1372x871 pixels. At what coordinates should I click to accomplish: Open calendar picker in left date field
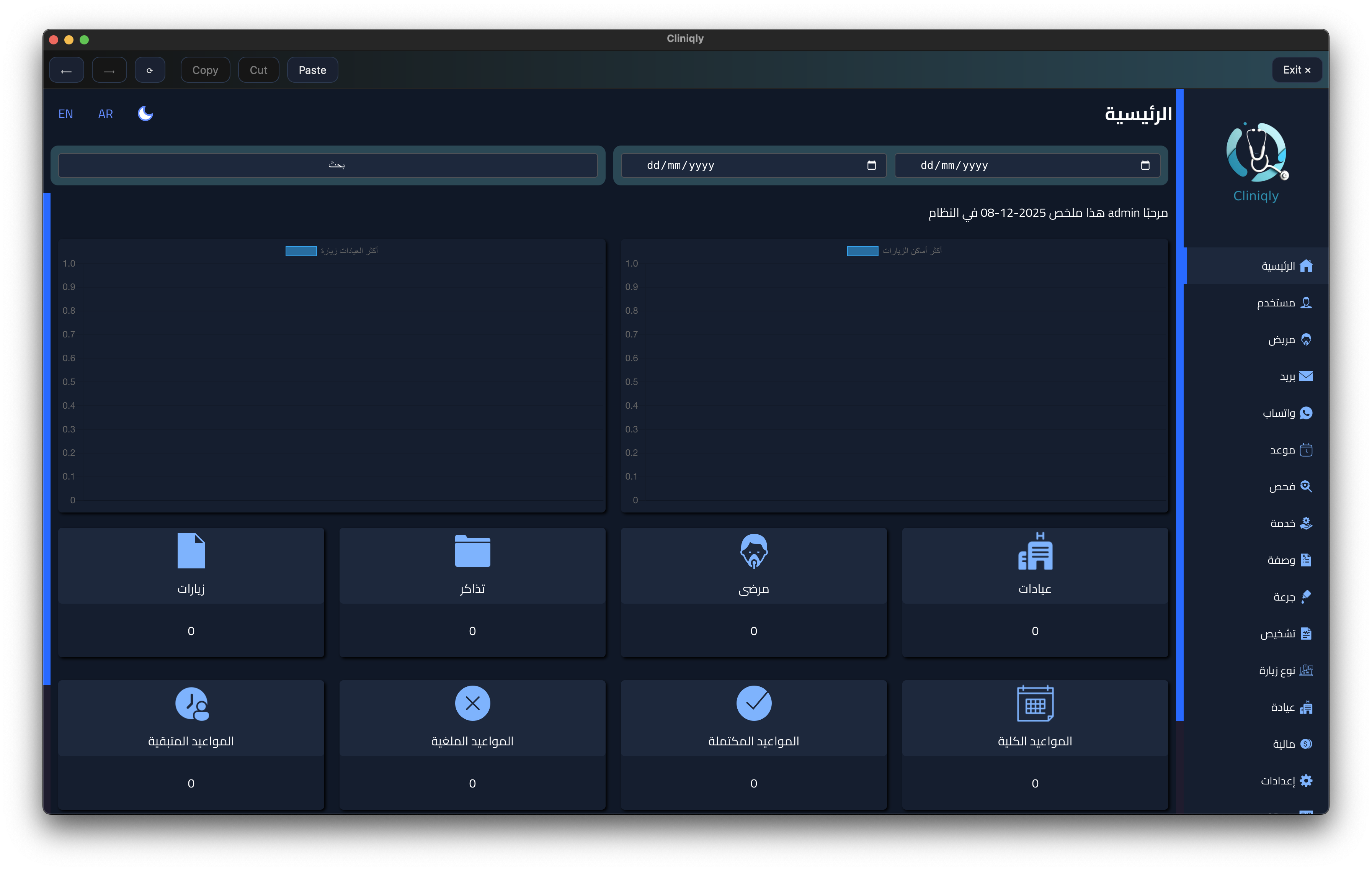pyautogui.click(x=871, y=165)
